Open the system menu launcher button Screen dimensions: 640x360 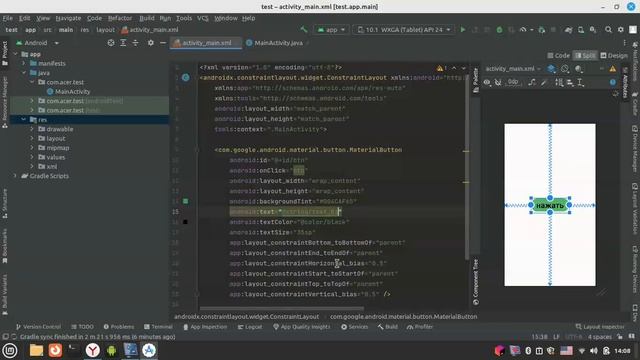click(10, 350)
